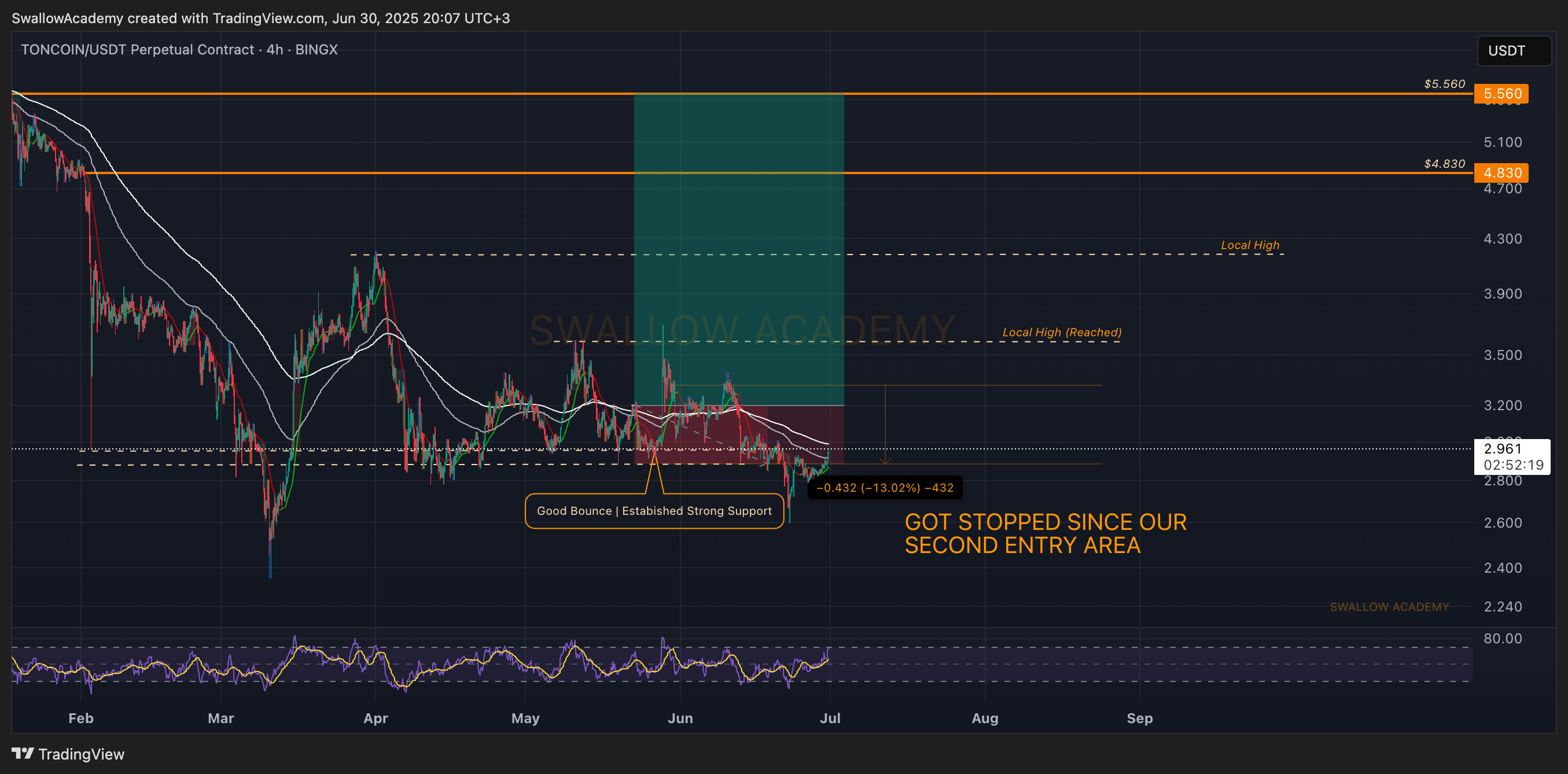This screenshot has height=774, width=1568.
Task: Open the USDT currency selector
Action: click(1514, 50)
